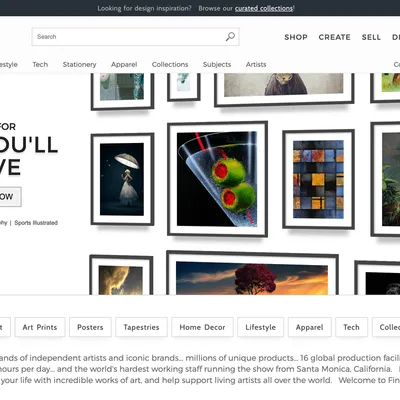This screenshot has height=400, width=400.
Task: Click the girl with umbrella framed print
Action: (122, 179)
